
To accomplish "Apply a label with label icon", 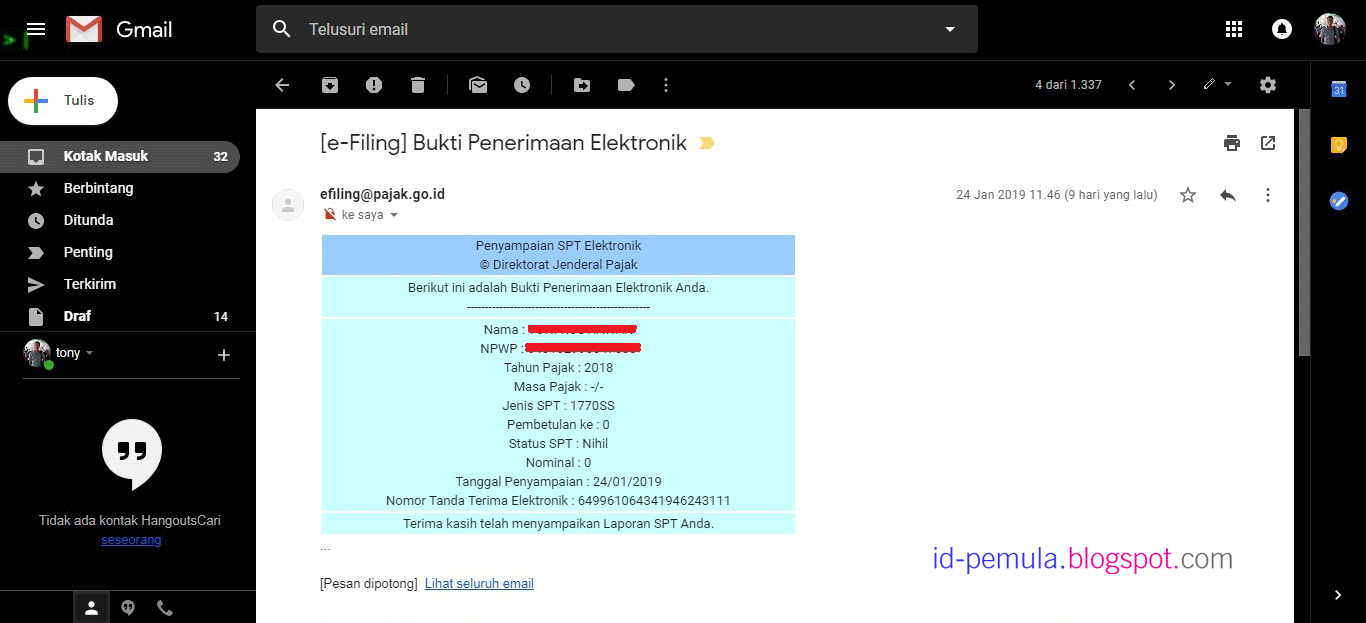I will pos(626,85).
